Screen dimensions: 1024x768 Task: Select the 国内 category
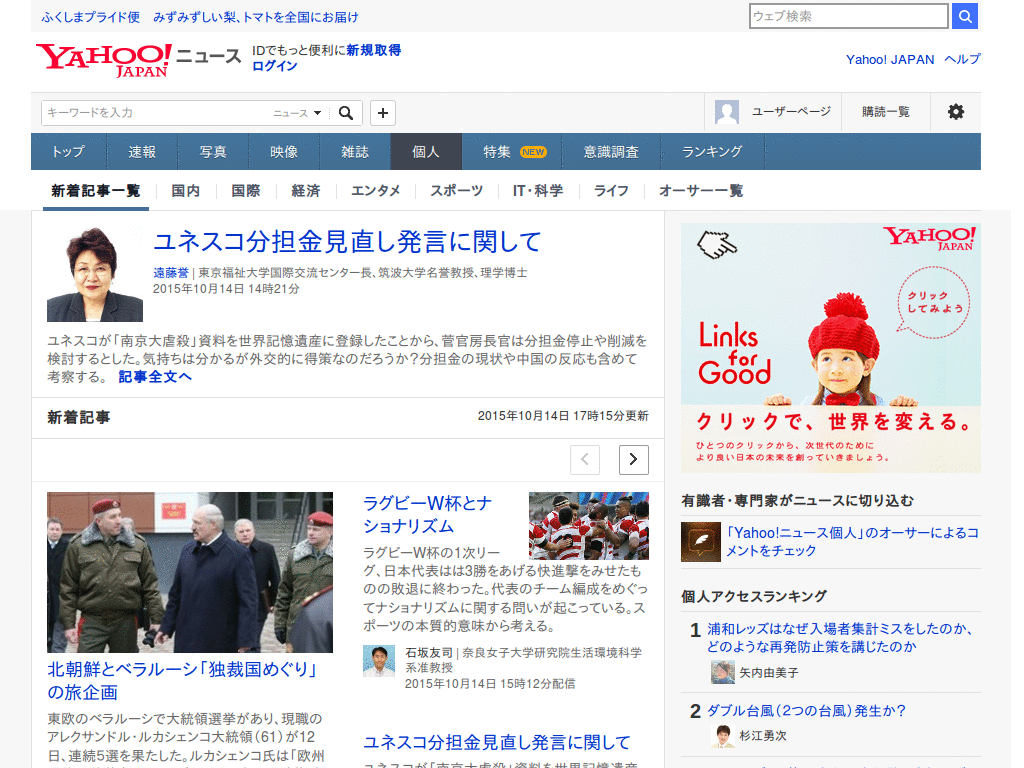(185, 191)
